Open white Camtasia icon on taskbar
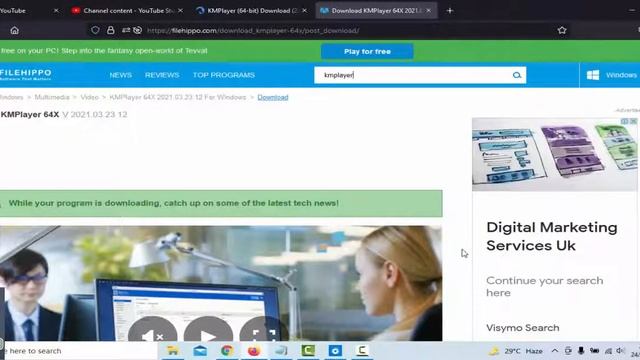640x360 pixels. pyautogui.click(x=362, y=351)
